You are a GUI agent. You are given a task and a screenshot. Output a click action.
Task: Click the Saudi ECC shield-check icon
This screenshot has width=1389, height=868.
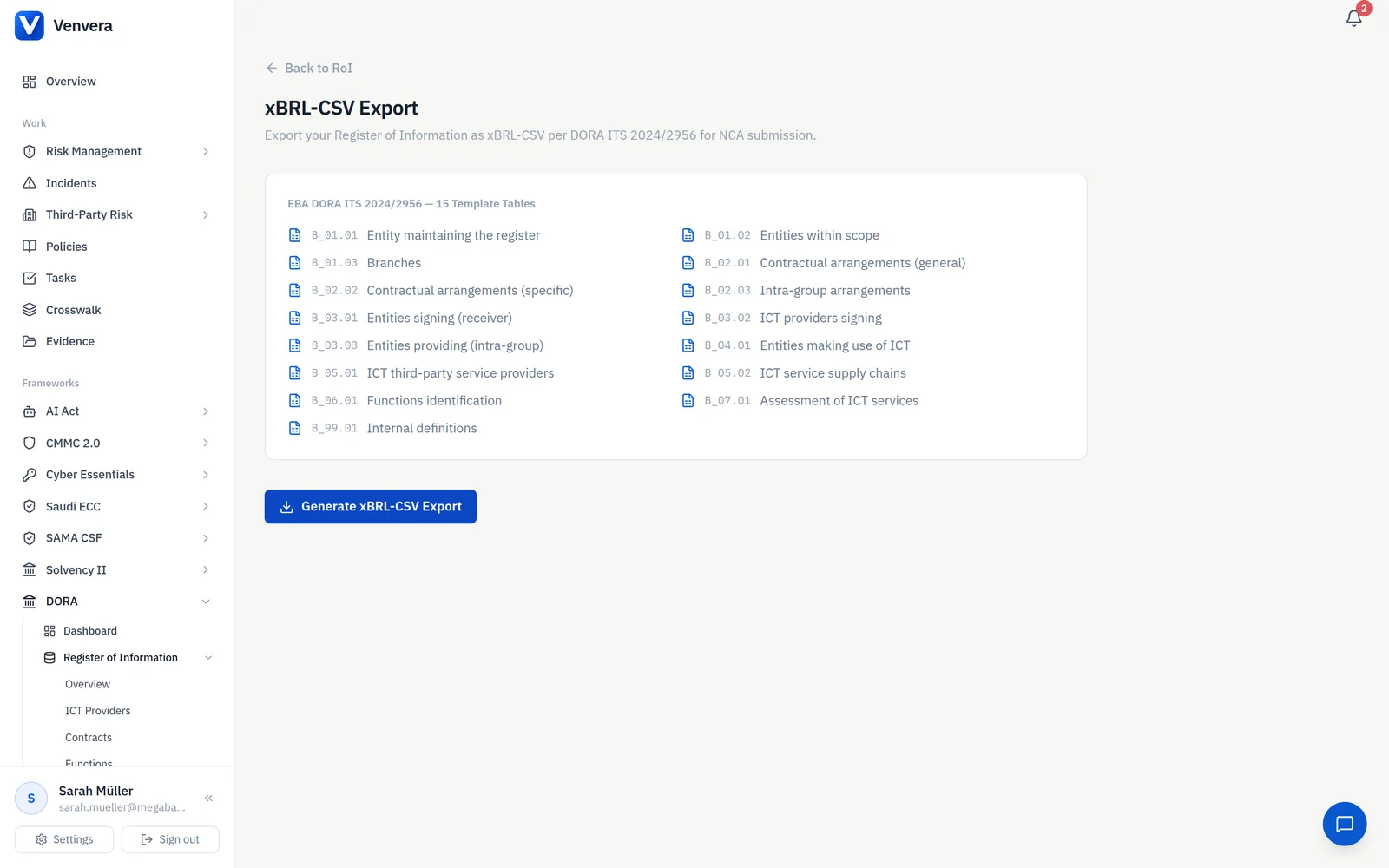click(30, 506)
